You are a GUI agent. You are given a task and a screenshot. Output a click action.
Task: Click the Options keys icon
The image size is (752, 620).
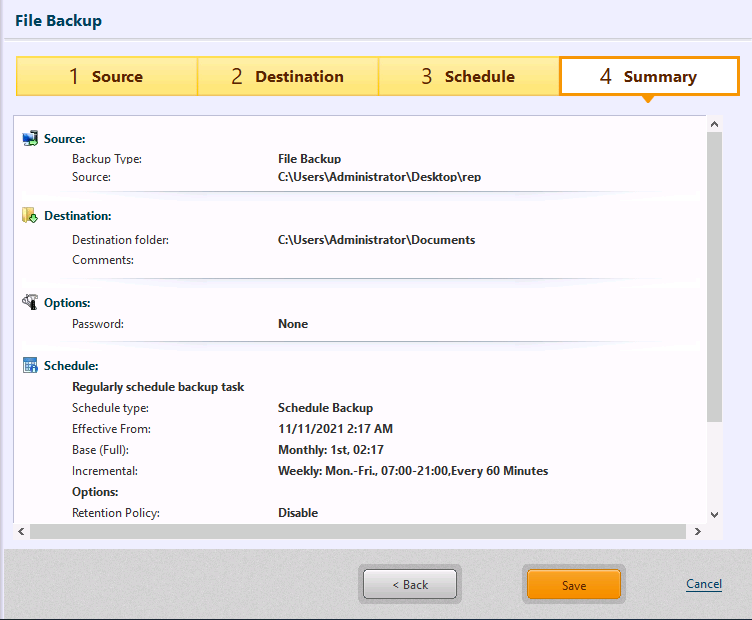30,302
